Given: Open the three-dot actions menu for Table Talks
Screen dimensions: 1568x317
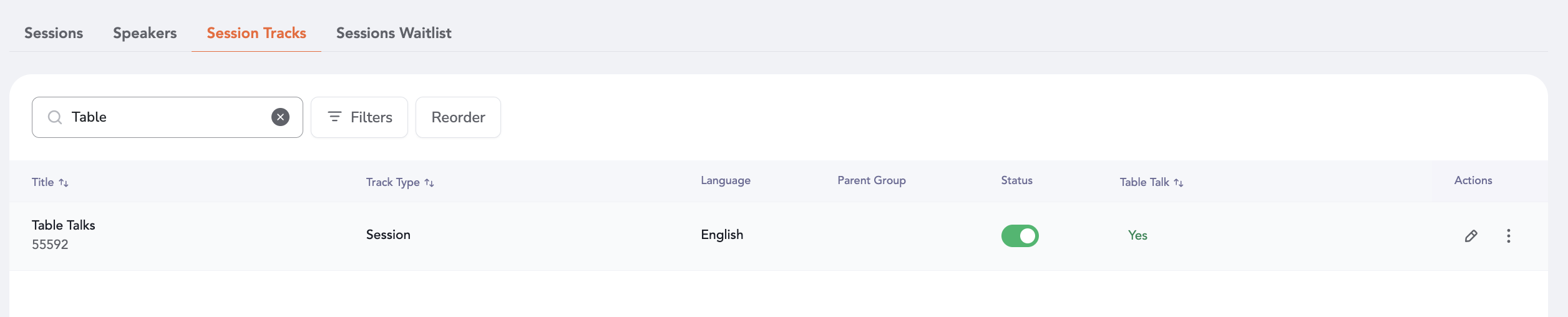Looking at the screenshot, I should coord(1508,236).
